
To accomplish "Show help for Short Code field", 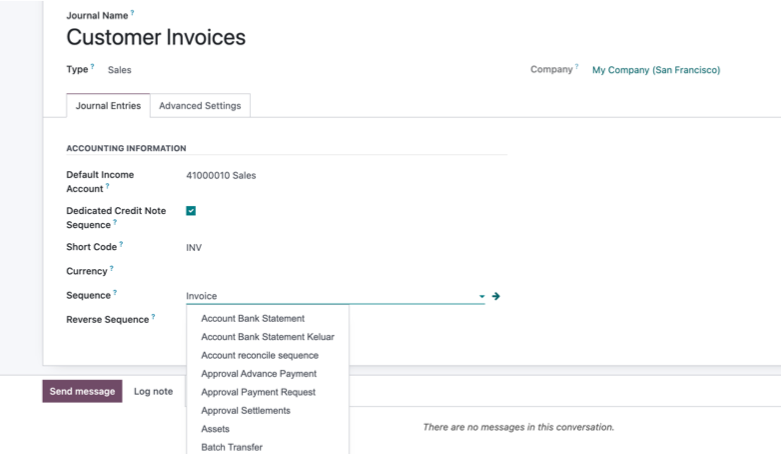I will (121, 244).
